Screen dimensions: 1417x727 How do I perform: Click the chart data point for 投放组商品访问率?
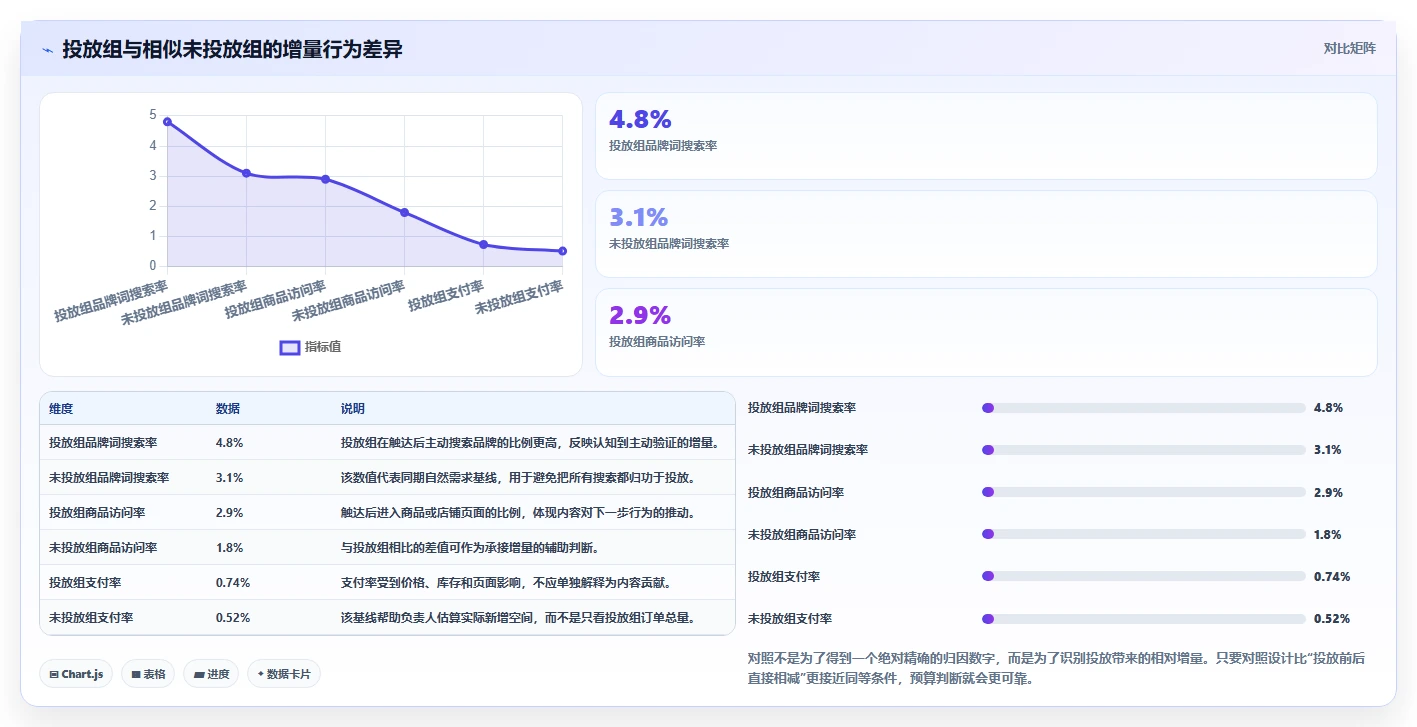[325, 179]
